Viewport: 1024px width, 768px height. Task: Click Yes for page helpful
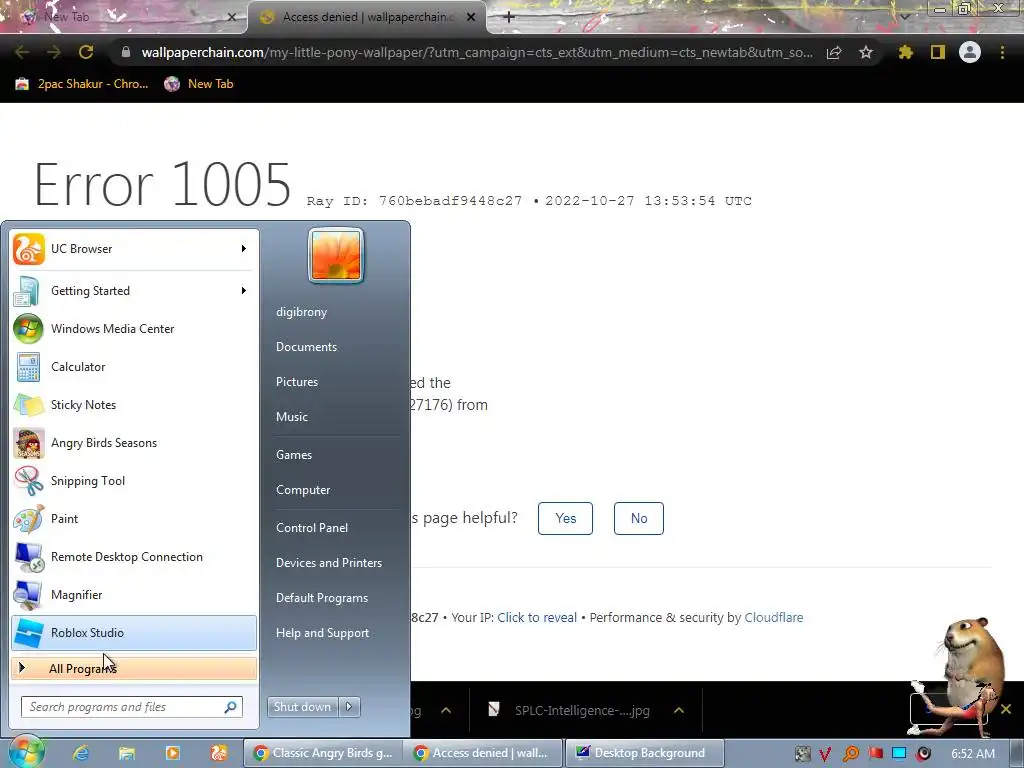pos(565,519)
